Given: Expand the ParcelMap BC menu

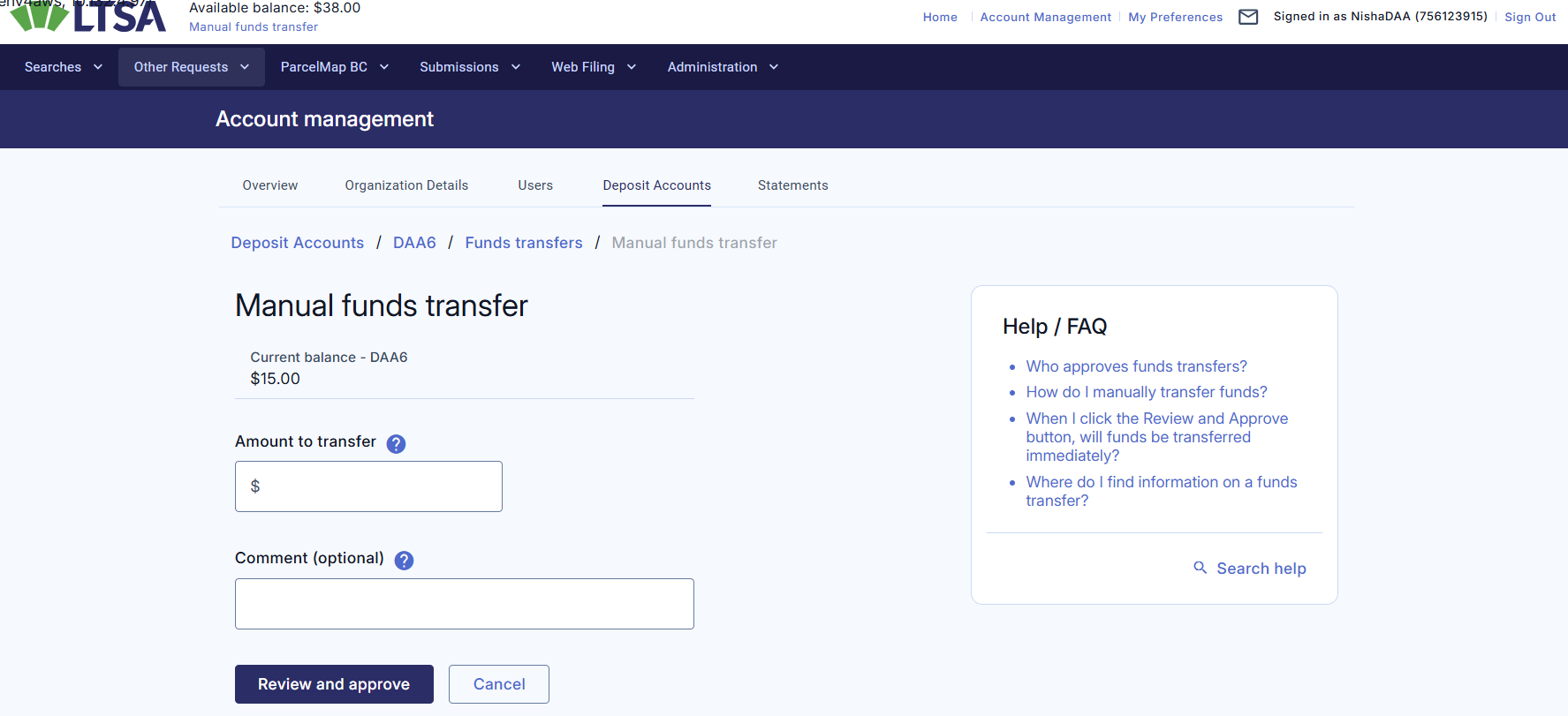Looking at the screenshot, I should (334, 67).
